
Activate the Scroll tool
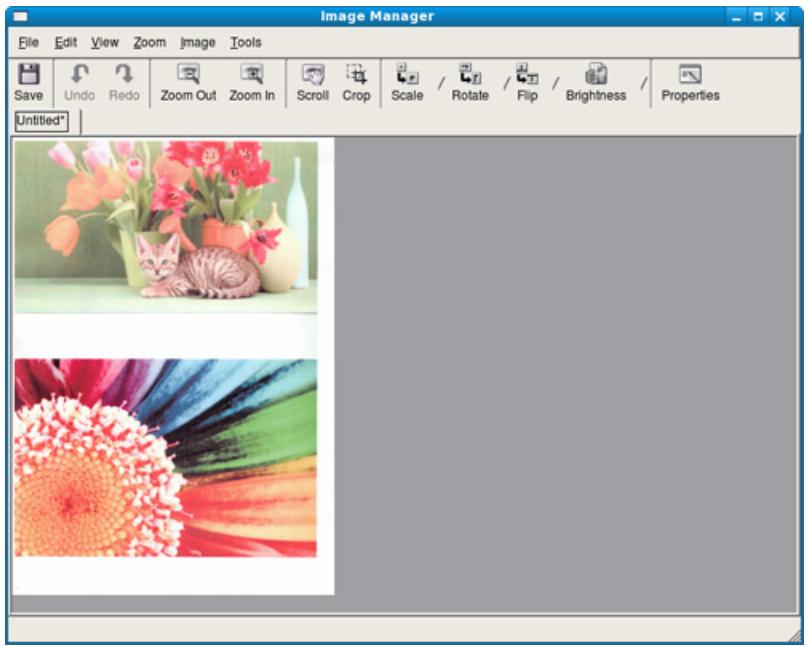(311, 78)
